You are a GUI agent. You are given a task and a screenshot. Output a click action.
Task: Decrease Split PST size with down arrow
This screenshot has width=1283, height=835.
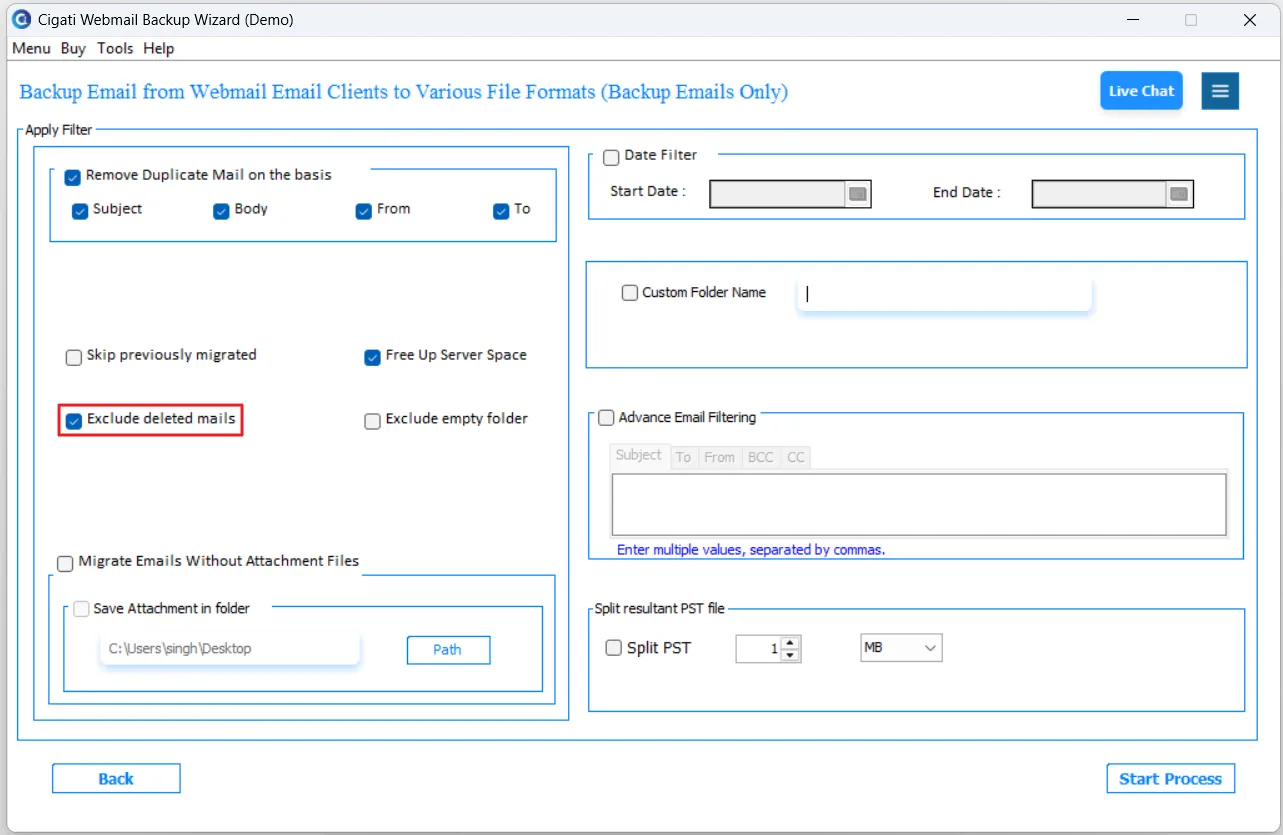(x=790, y=655)
